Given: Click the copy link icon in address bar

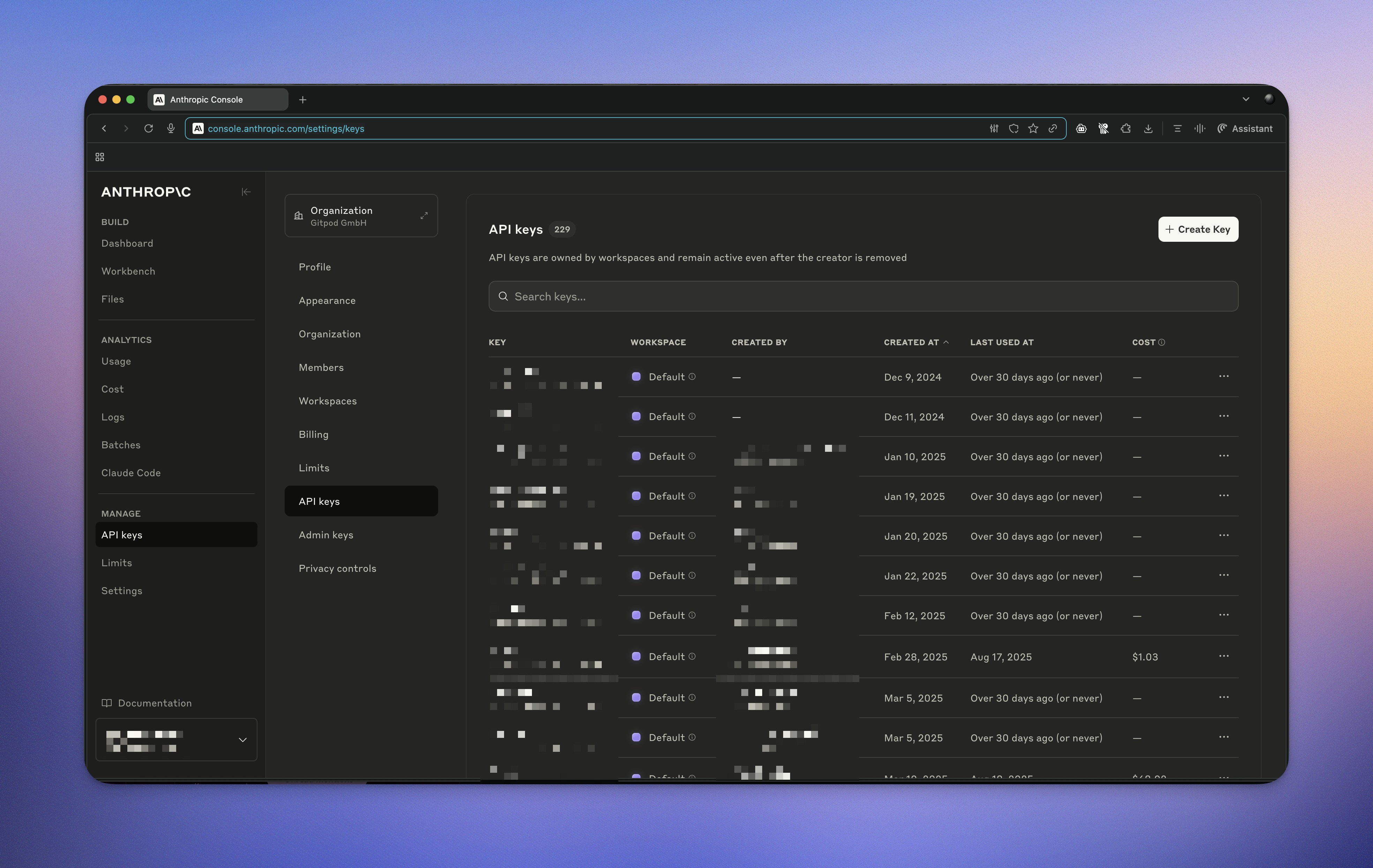Looking at the screenshot, I should coord(1052,128).
